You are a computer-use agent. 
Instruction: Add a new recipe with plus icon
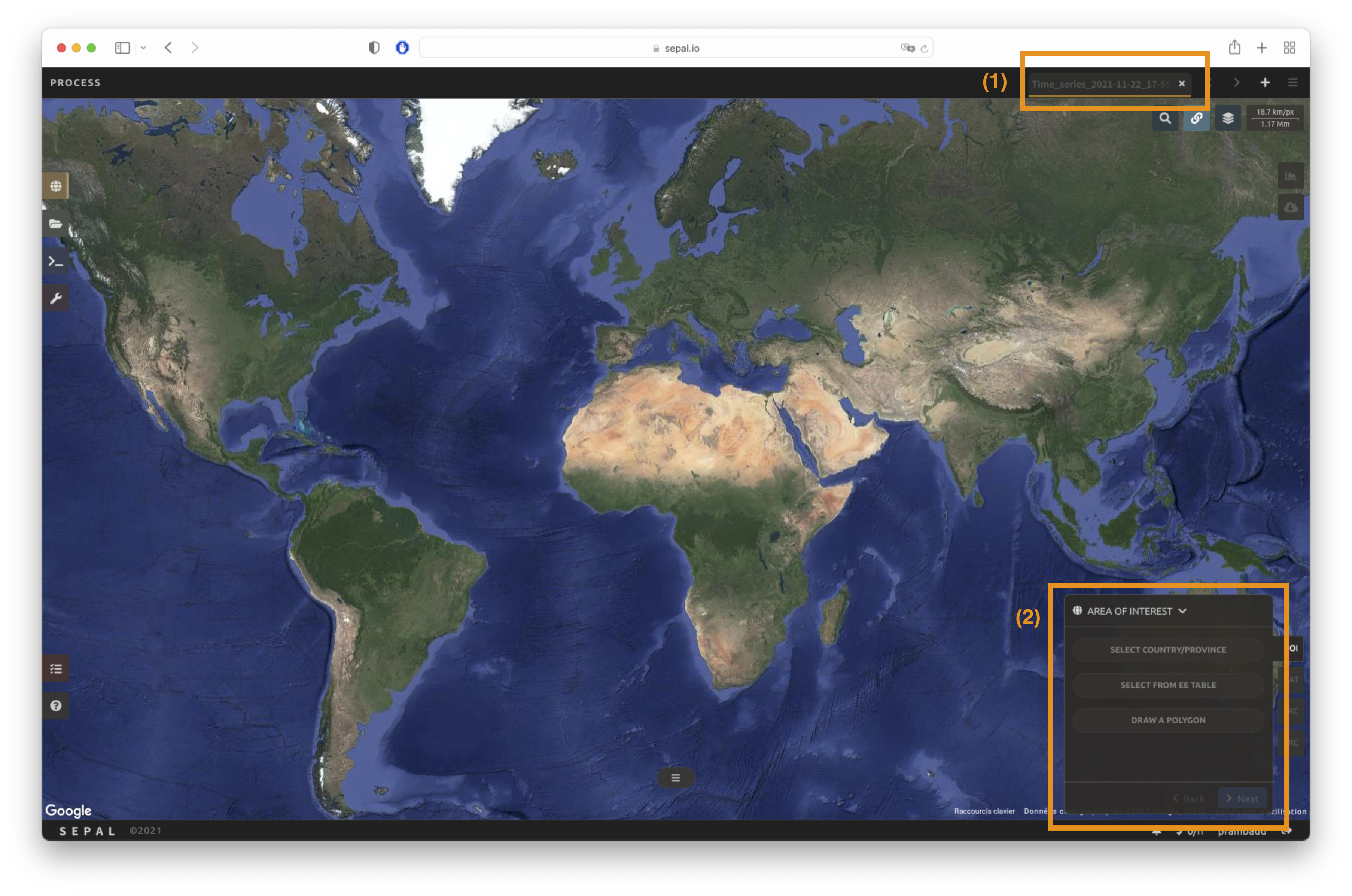[x=1265, y=83]
